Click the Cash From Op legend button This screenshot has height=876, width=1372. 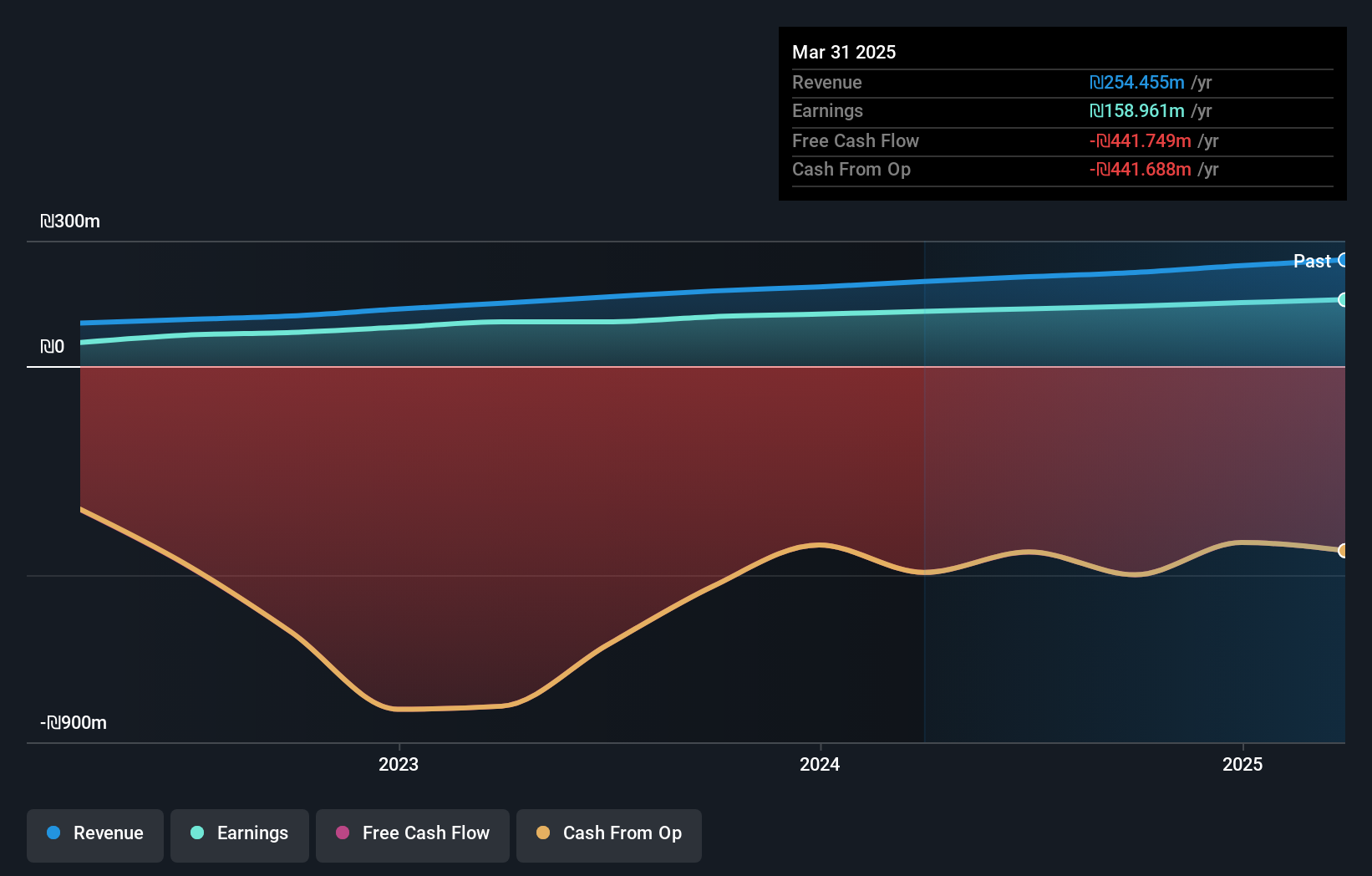pyautogui.click(x=608, y=833)
